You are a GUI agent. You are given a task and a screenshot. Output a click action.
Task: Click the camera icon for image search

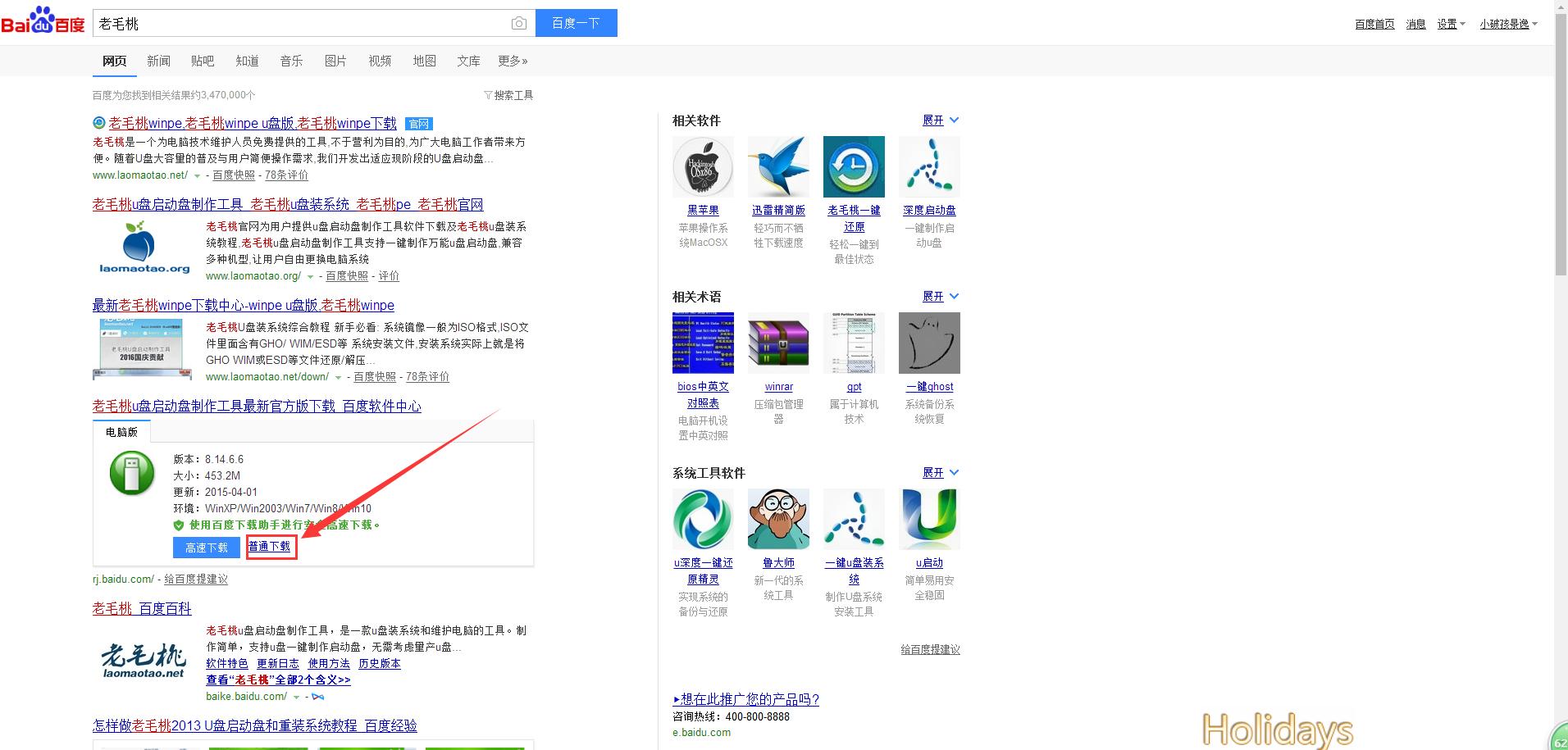coord(519,23)
